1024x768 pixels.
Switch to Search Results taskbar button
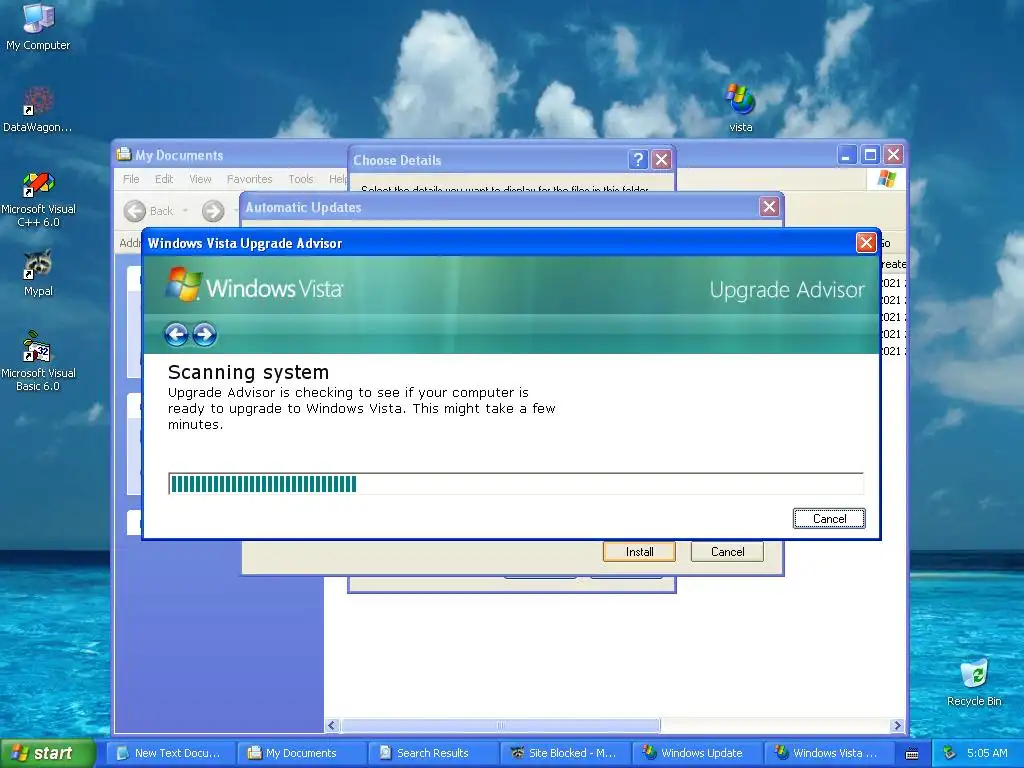432,753
